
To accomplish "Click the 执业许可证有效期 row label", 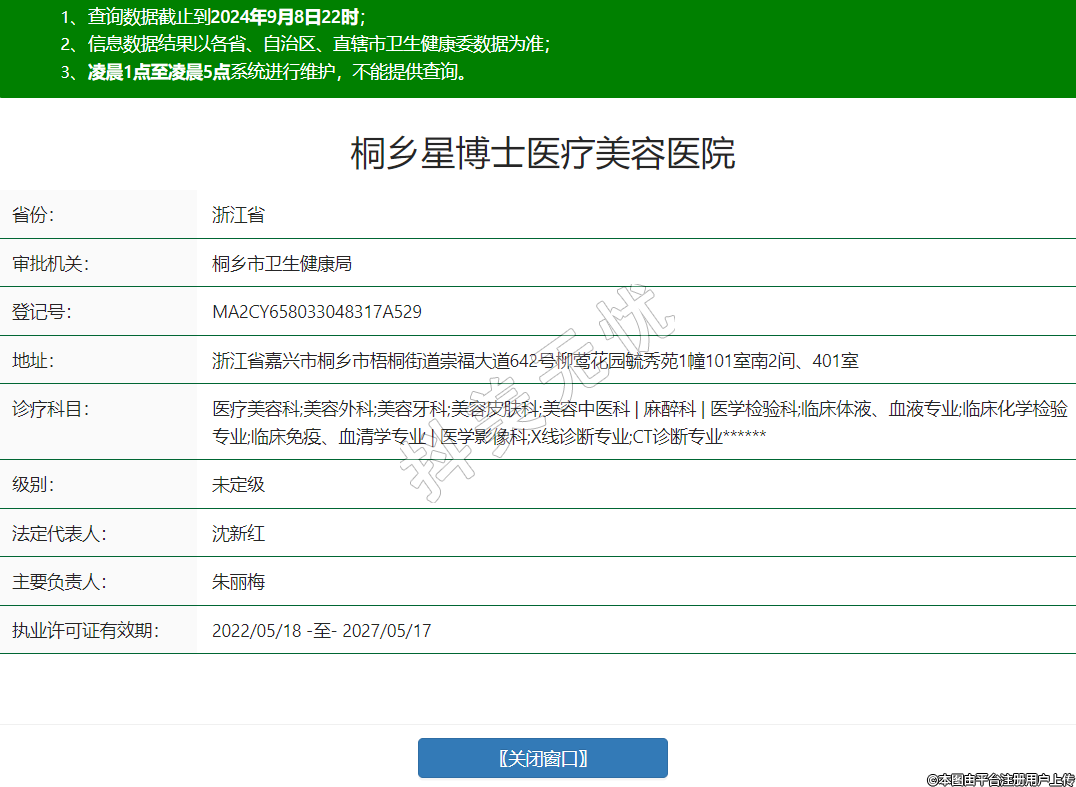I will click(85, 631).
